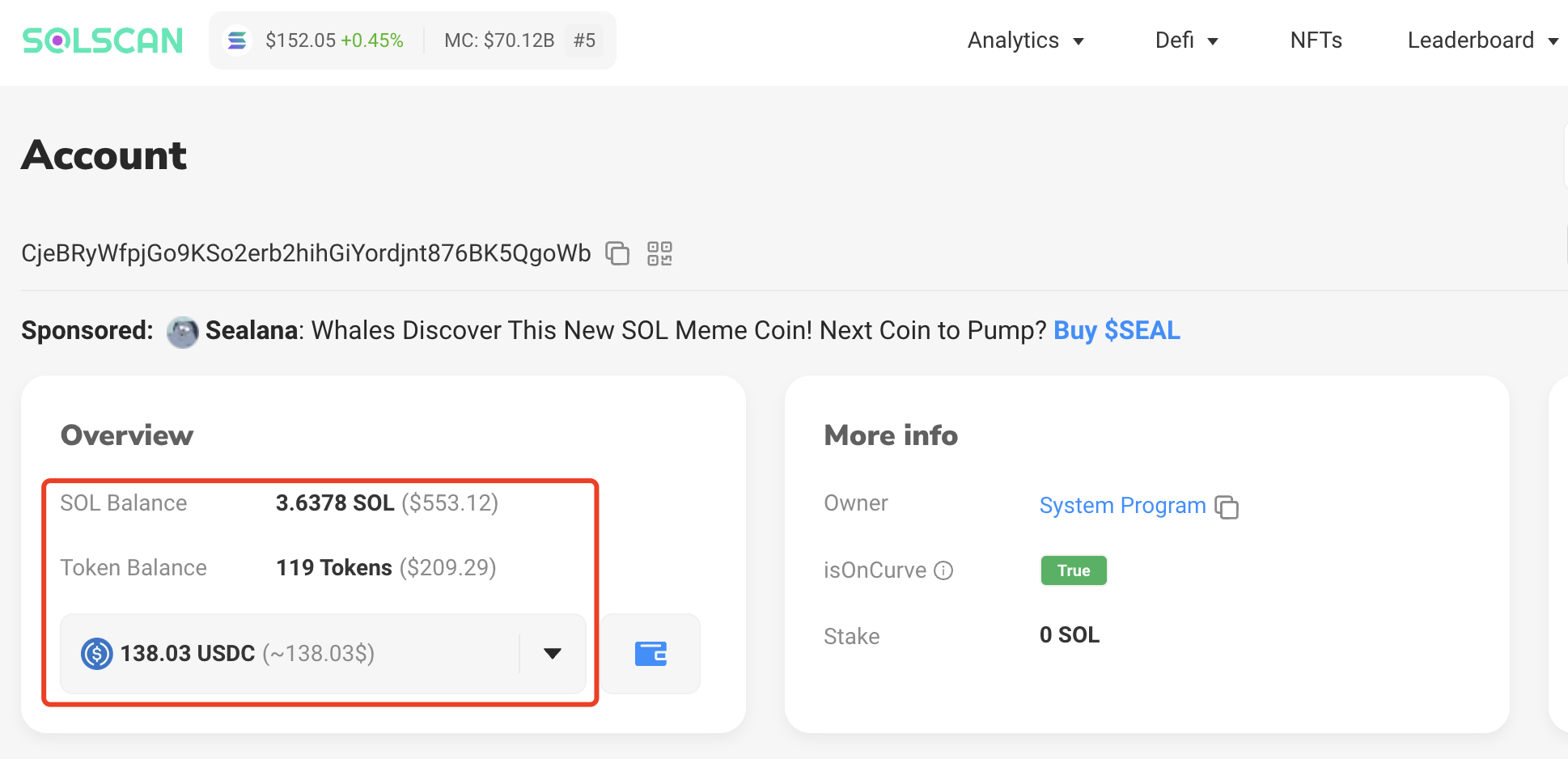The width and height of the screenshot is (1568, 759).
Task: Show QR code for account address
Action: pyautogui.click(x=659, y=253)
